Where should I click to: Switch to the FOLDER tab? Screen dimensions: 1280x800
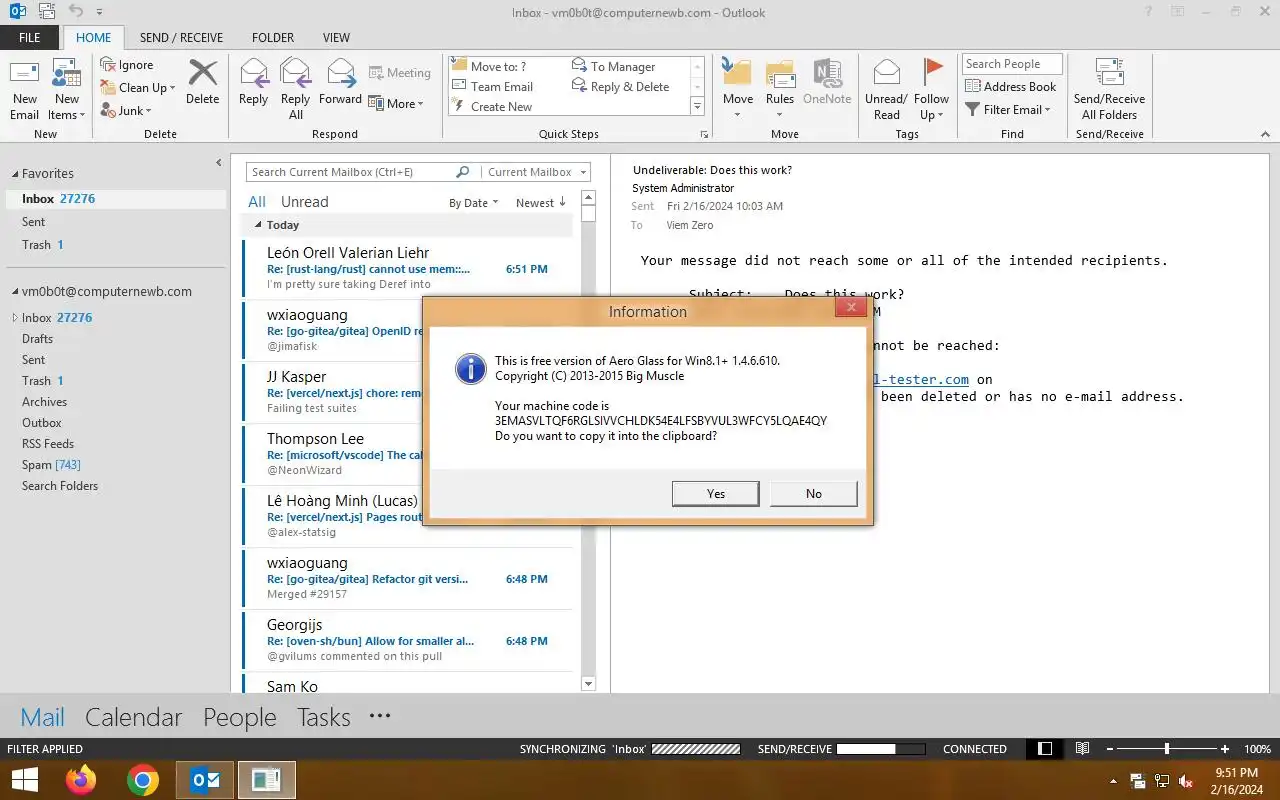point(273,37)
